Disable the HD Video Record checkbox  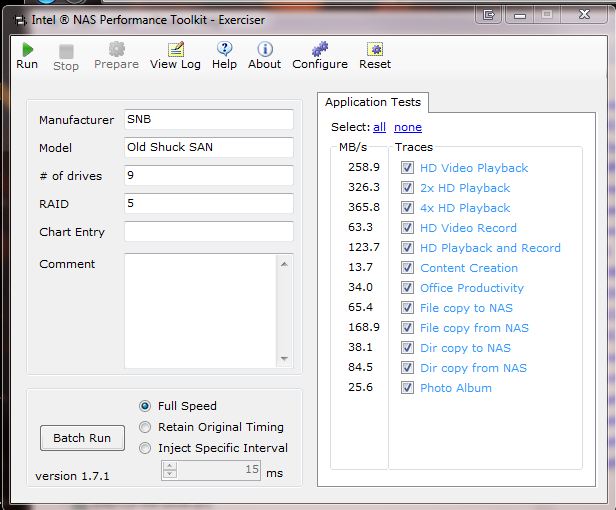(407, 228)
